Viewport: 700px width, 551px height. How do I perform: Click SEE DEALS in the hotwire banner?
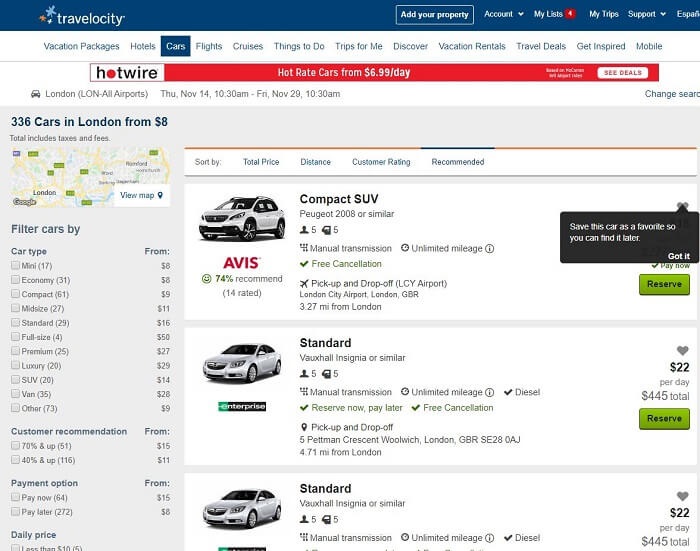[x=623, y=72]
